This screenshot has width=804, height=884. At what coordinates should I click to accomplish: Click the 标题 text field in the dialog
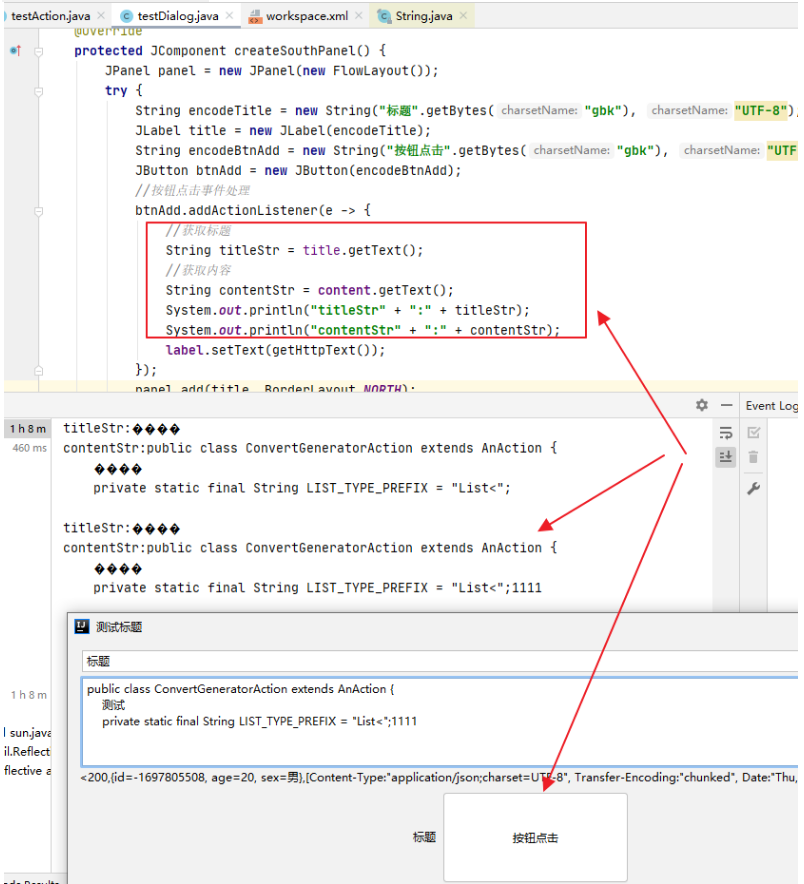tap(440, 661)
